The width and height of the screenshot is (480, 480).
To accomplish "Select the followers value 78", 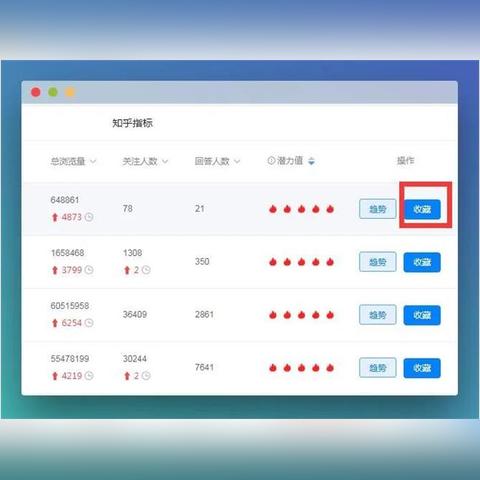I will 128,209.
